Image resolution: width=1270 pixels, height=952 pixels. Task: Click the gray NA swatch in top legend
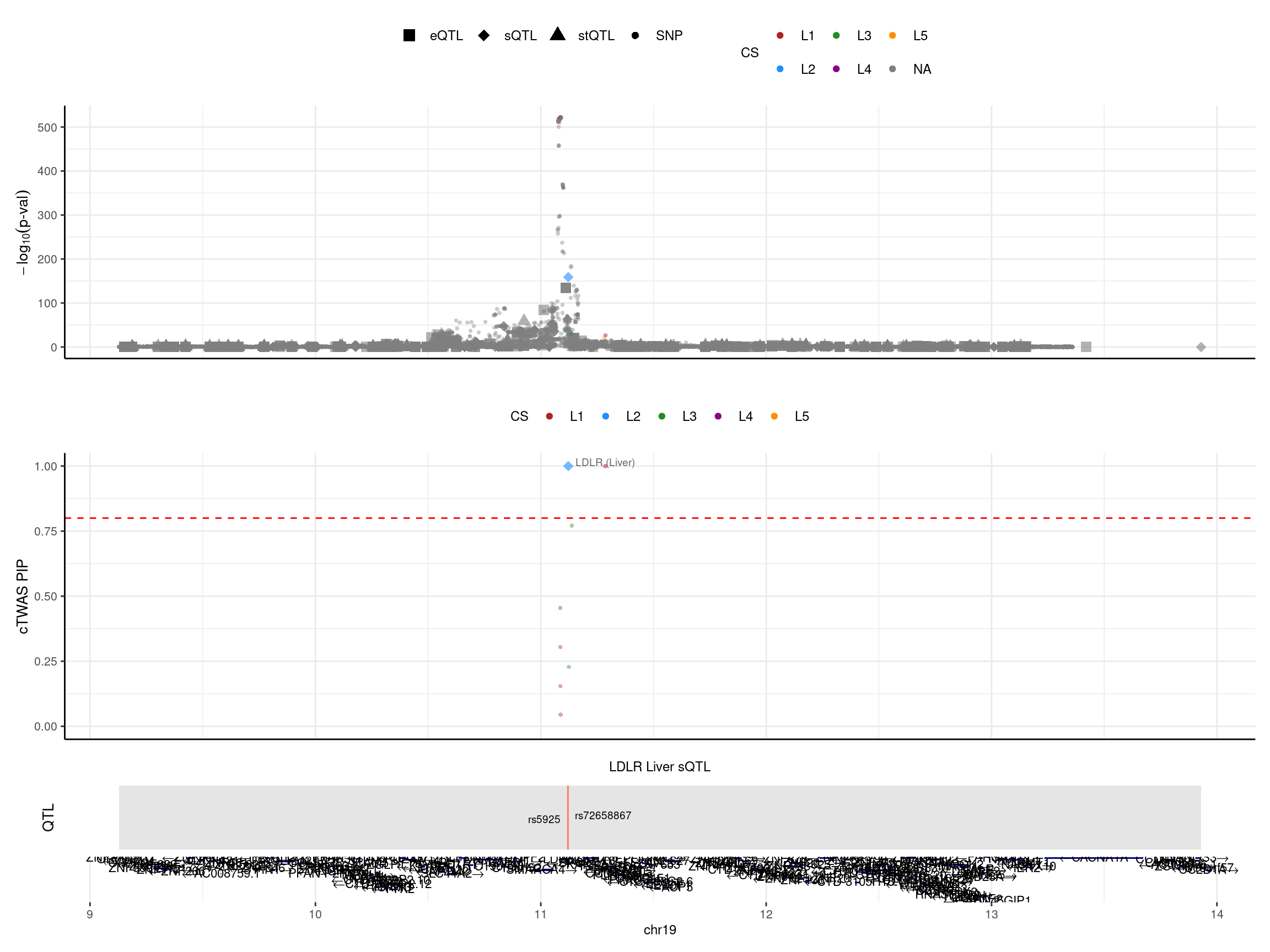point(892,69)
